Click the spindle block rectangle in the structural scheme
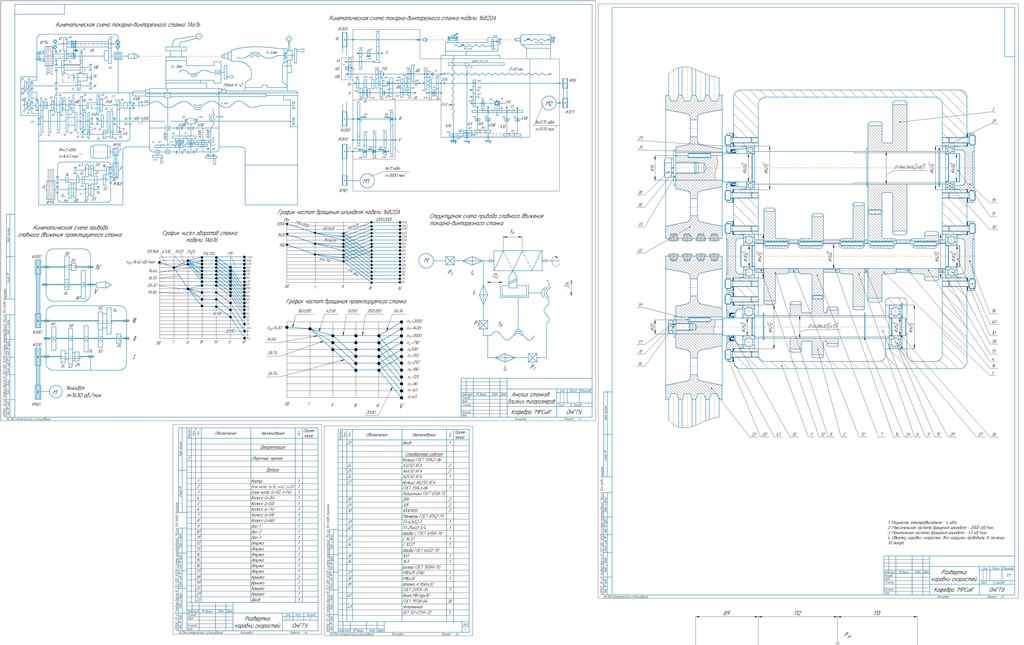Image resolution: width=1024 pixels, height=645 pixels. point(517,260)
